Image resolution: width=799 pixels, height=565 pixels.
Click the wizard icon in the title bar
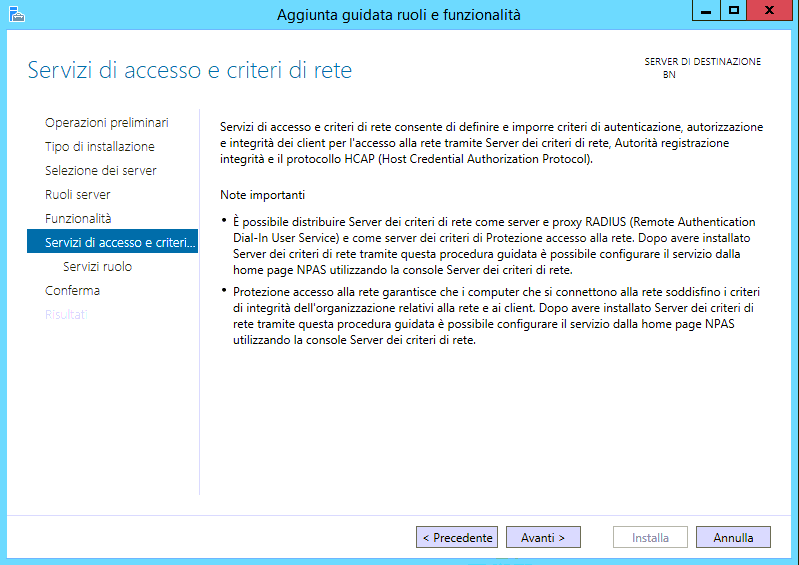[x=16, y=14]
